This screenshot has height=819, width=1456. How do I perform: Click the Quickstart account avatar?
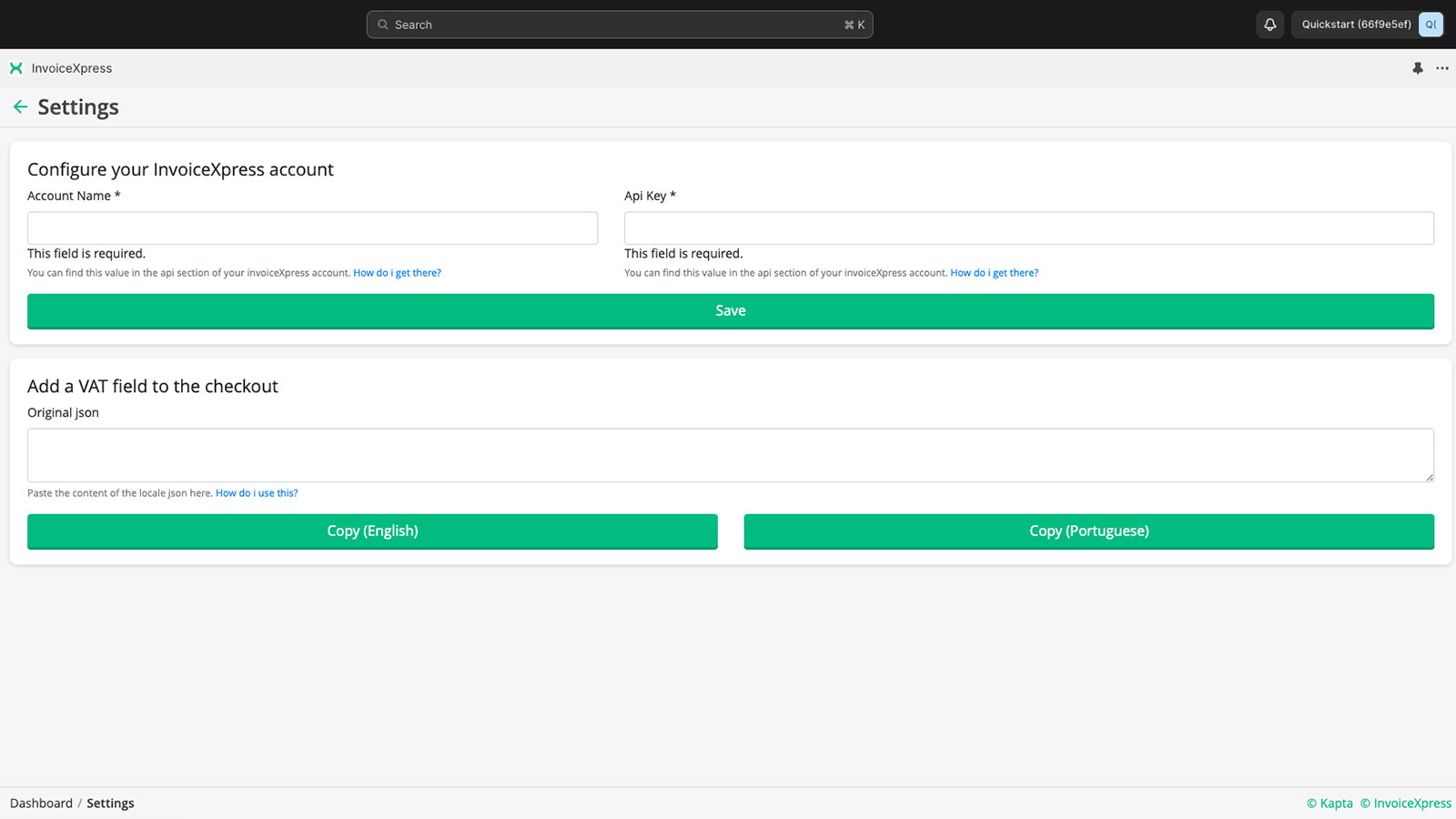(1431, 25)
